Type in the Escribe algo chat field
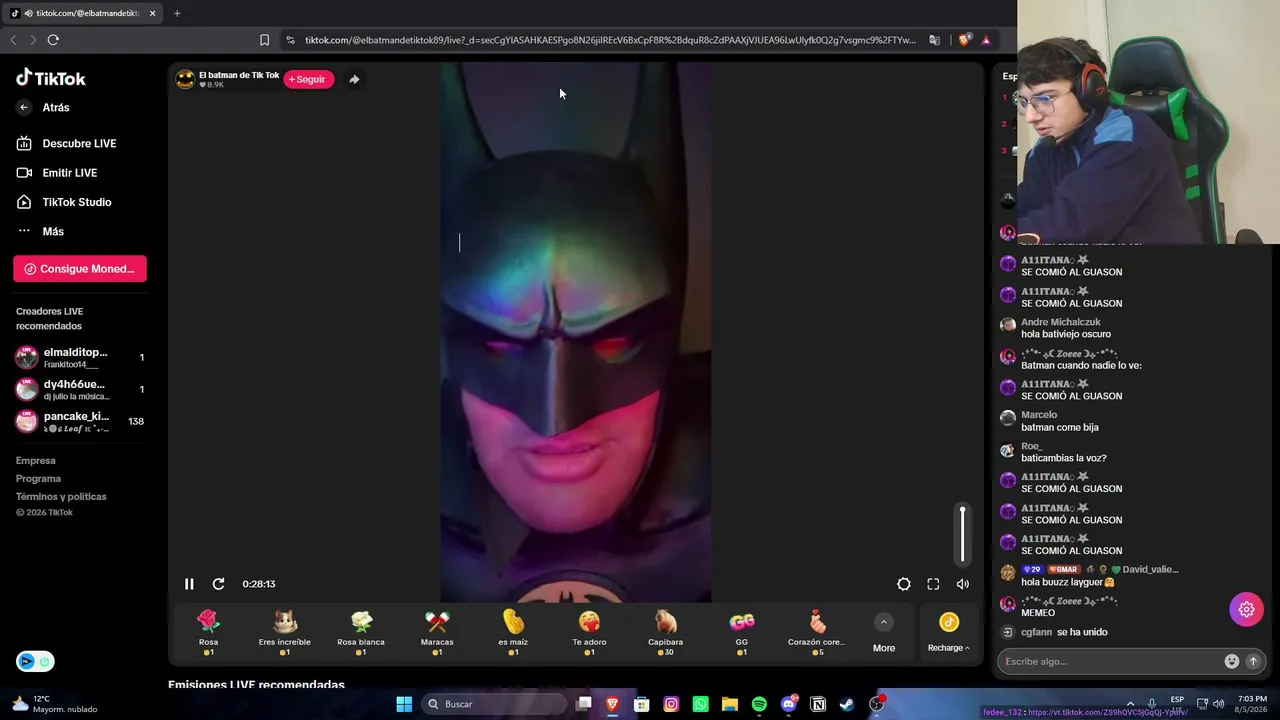1280x720 pixels. tap(1110, 661)
